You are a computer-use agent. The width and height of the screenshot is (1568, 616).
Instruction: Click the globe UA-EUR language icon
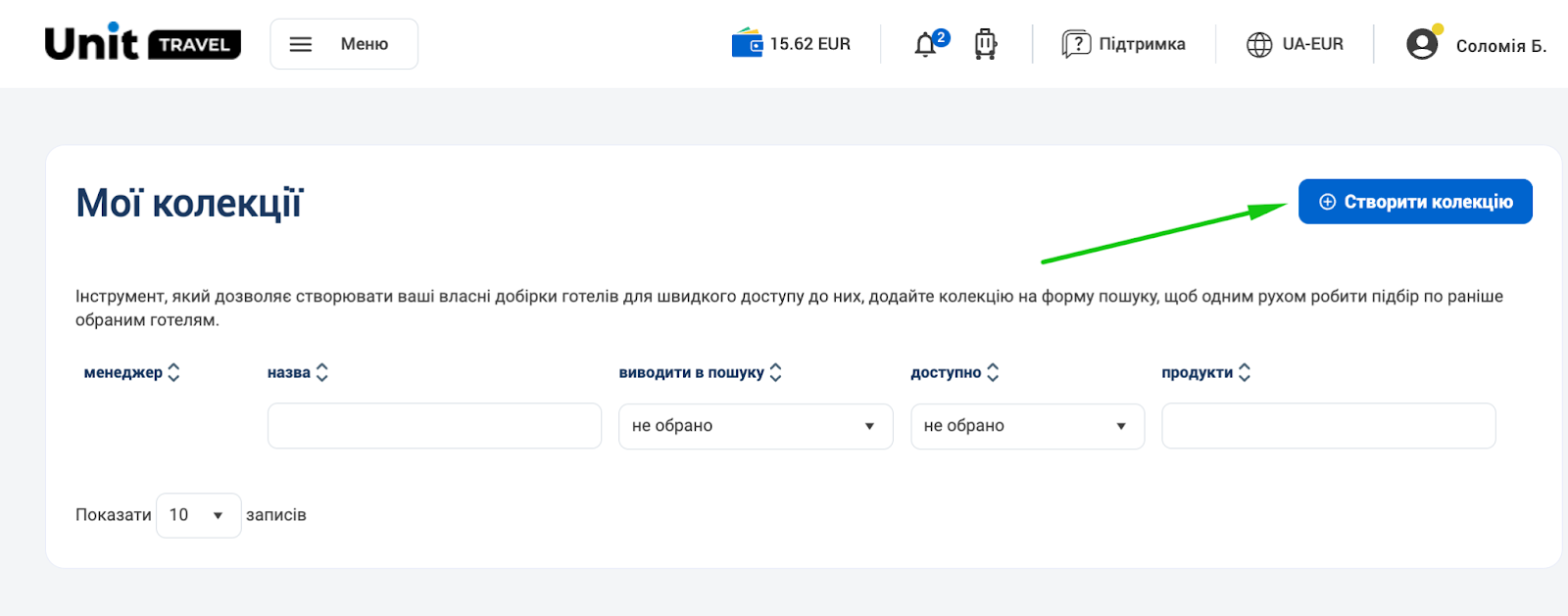[1259, 45]
